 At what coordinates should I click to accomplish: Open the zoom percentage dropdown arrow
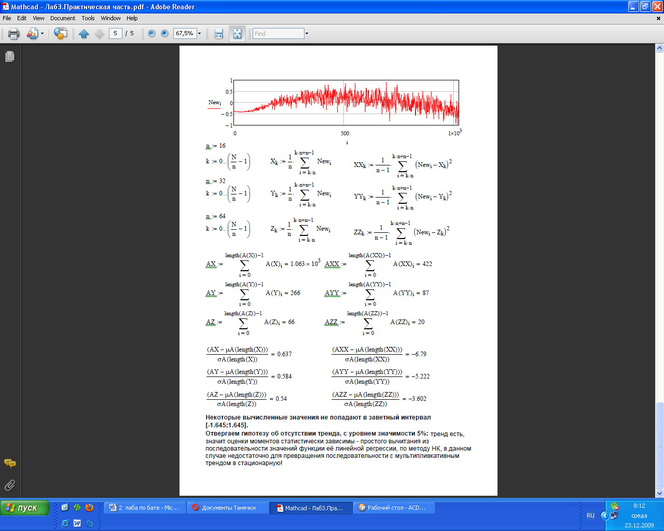199,33
